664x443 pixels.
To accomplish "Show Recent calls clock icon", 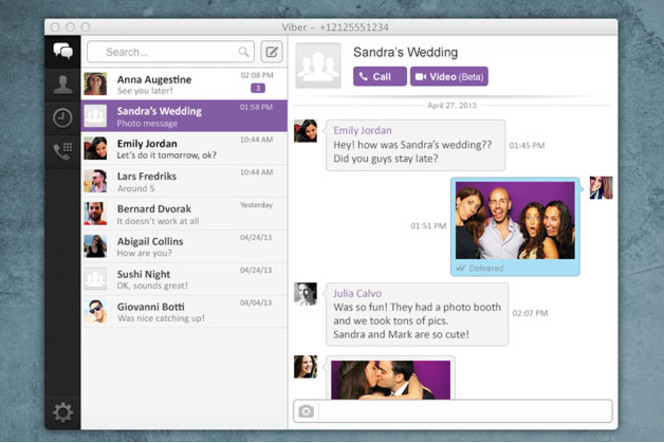I will [x=62, y=118].
